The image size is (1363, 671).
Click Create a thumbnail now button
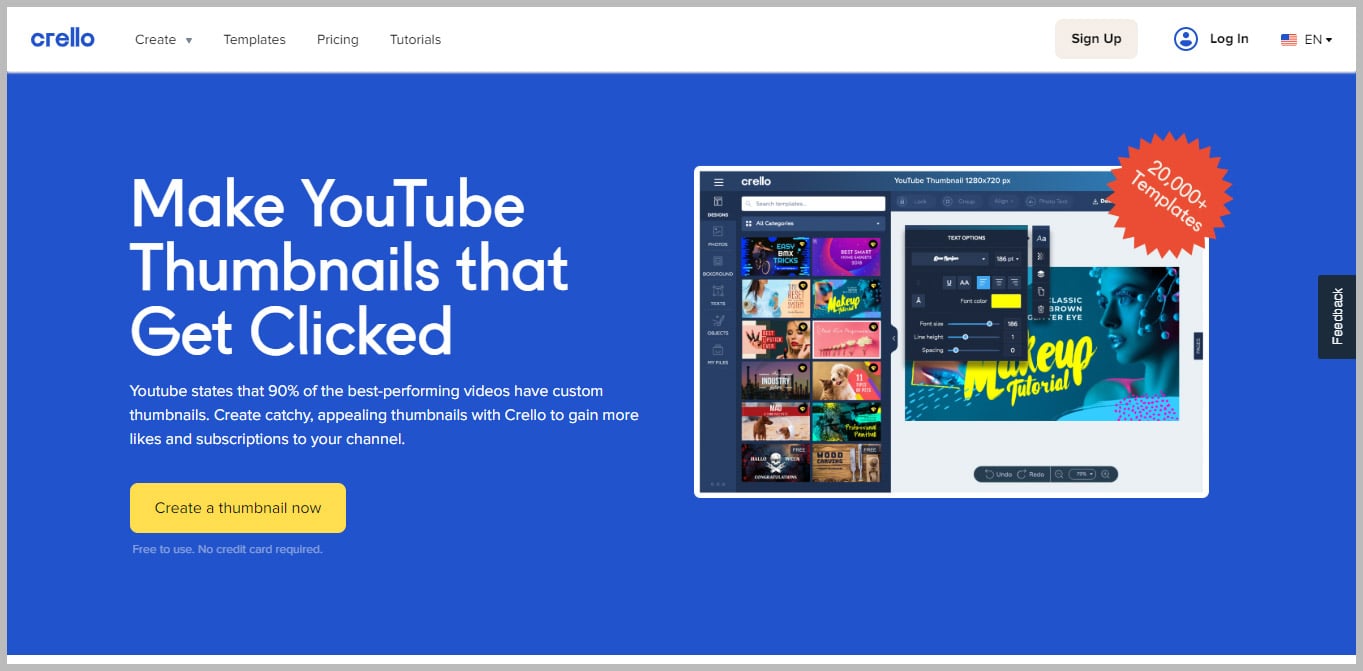click(x=238, y=508)
